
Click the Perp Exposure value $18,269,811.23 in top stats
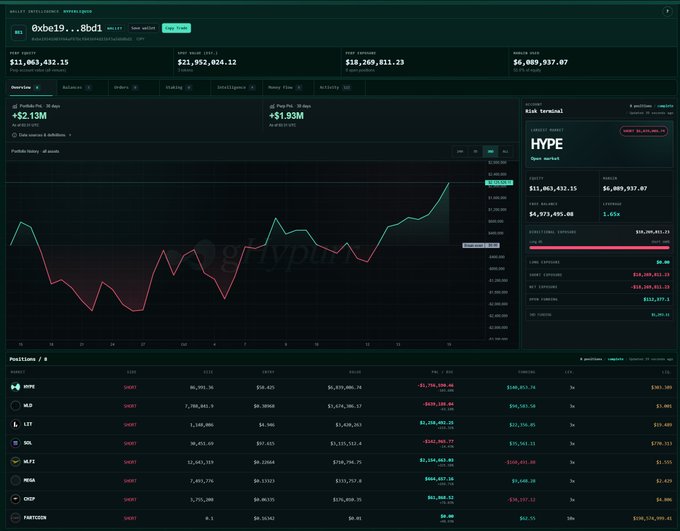[375, 62]
